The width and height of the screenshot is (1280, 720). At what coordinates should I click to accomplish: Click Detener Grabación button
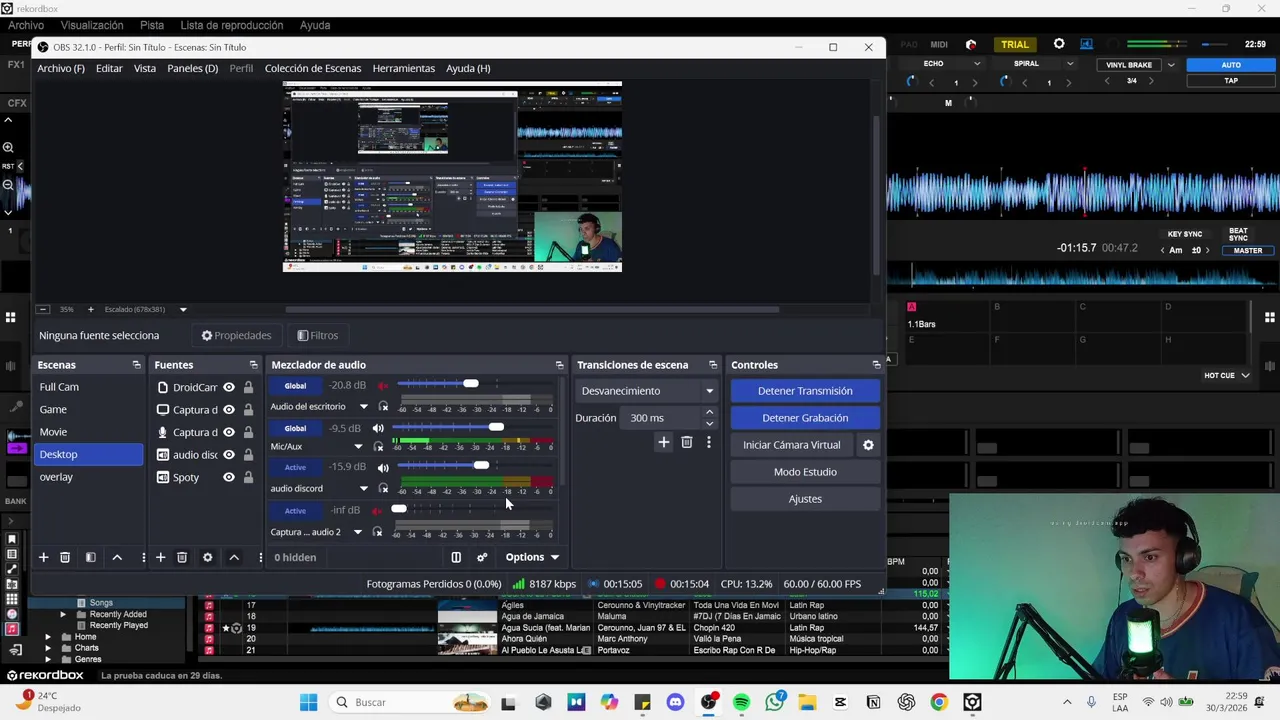[805, 418]
